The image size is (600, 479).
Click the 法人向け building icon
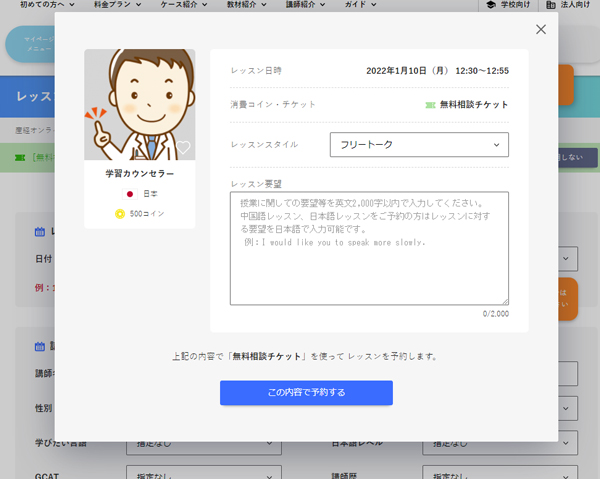pos(551,5)
